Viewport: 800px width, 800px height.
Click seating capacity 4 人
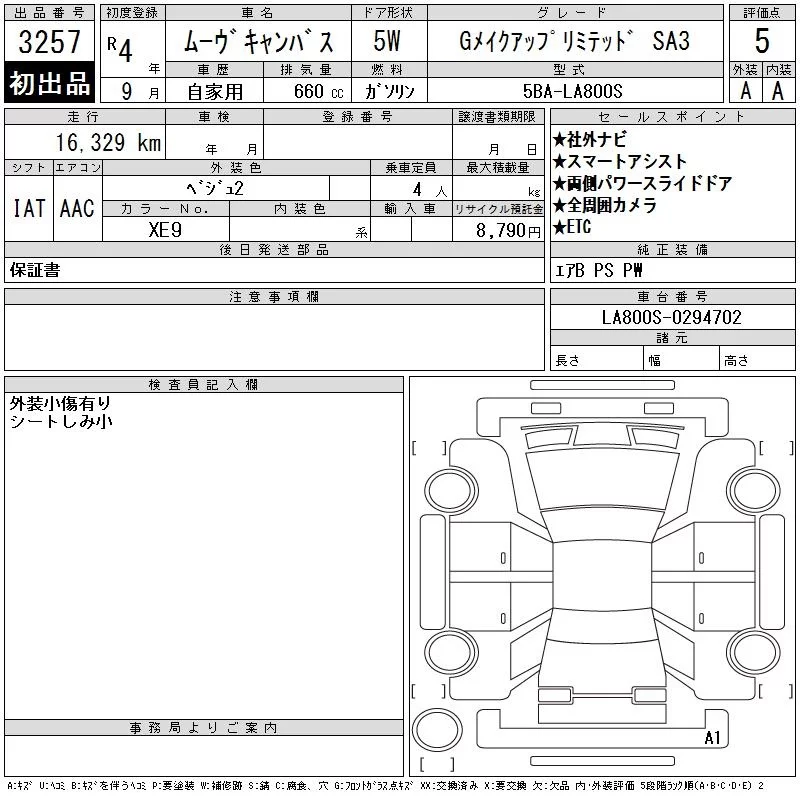pos(430,190)
